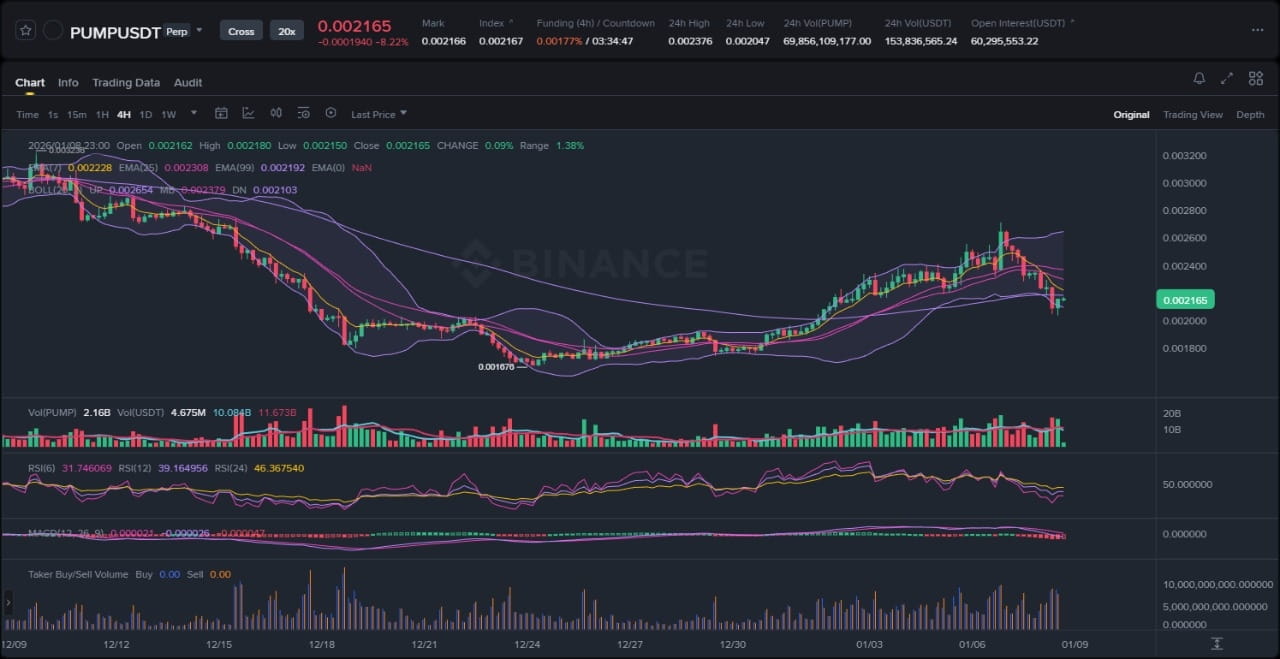Click the 01/06 date on the time axis

tap(973, 645)
